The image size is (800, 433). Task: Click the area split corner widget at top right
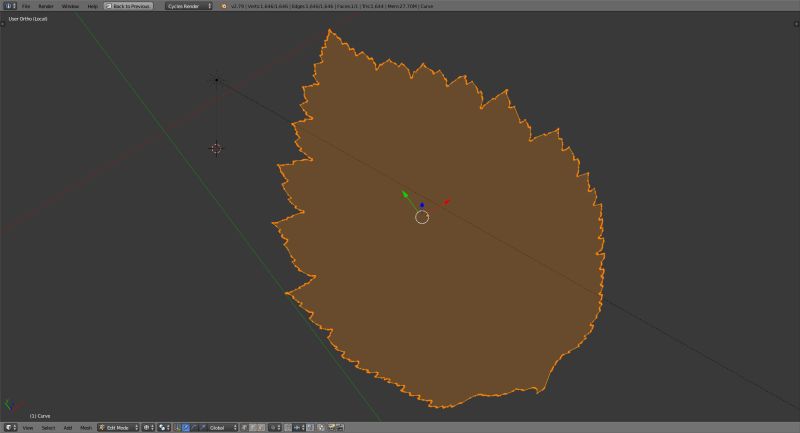(796, 23)
